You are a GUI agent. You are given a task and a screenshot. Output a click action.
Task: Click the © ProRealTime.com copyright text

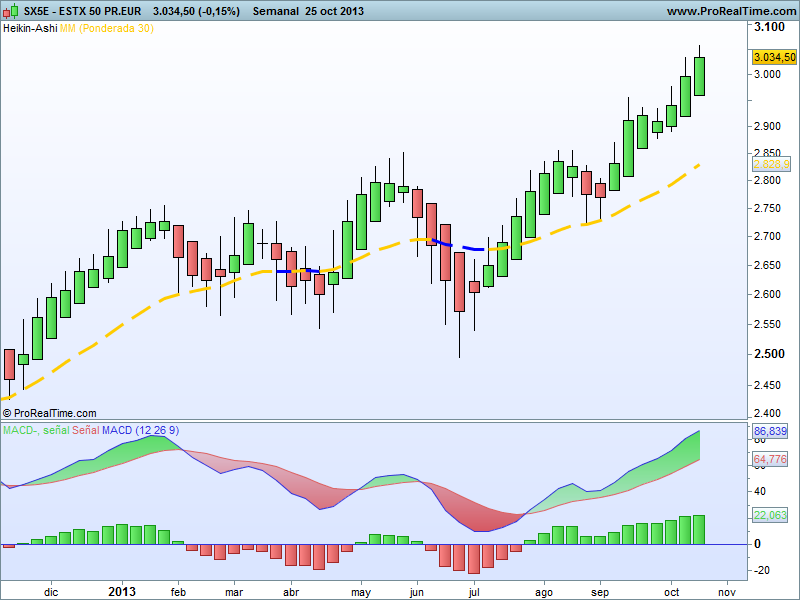pos(50,413)
